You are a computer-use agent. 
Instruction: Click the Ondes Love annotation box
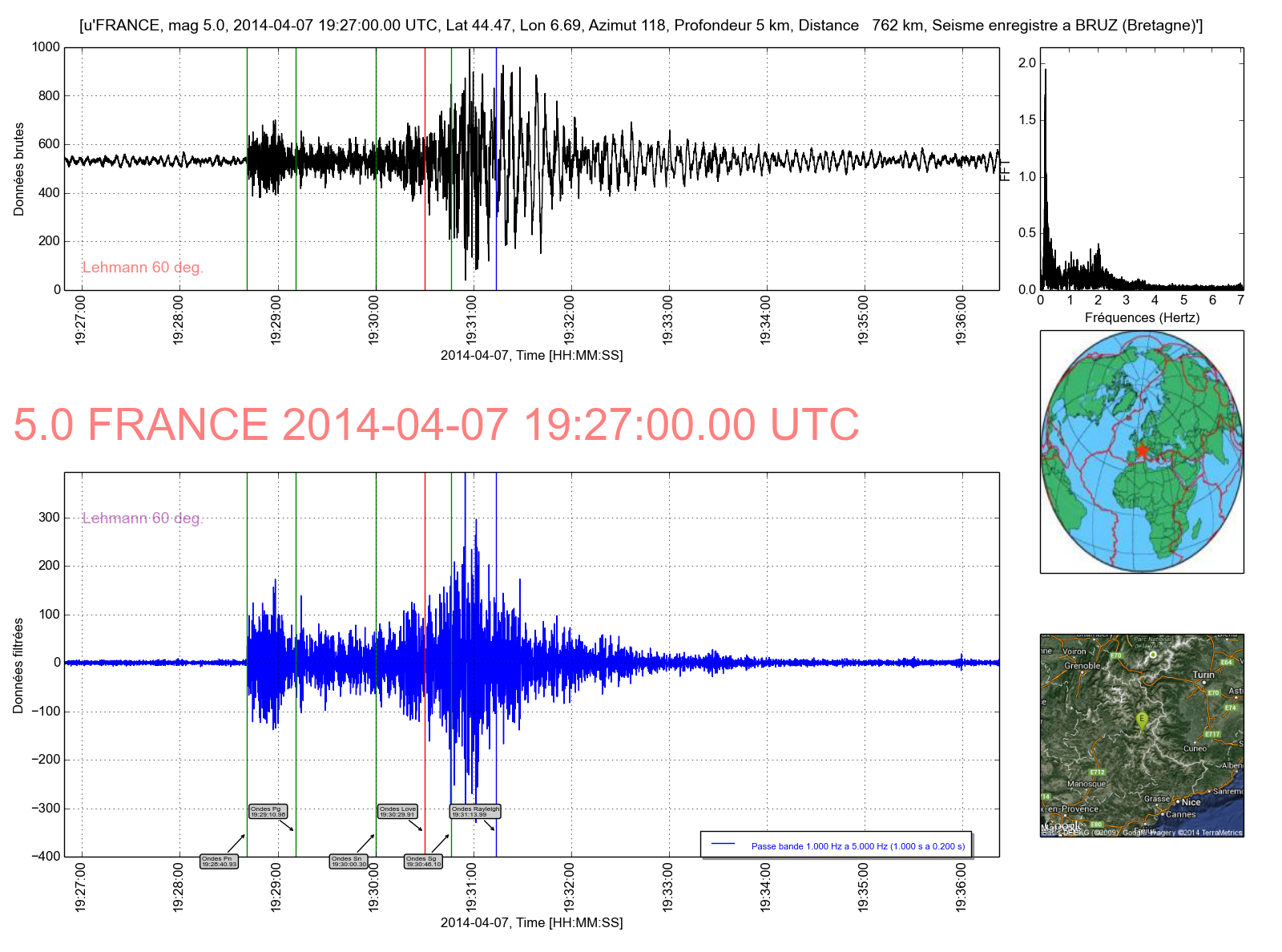[x=397, y=812]
